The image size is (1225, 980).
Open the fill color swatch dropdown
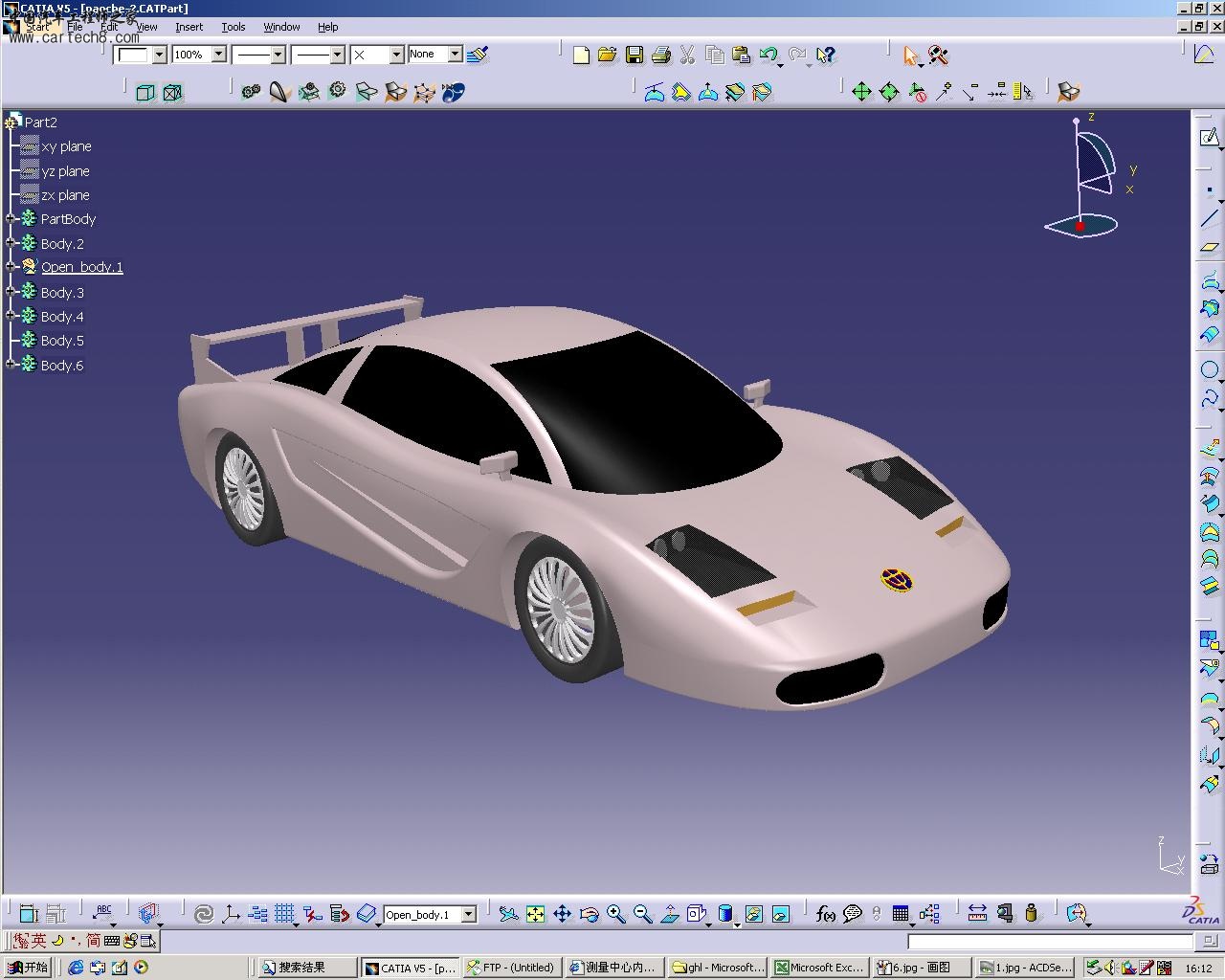160,55
